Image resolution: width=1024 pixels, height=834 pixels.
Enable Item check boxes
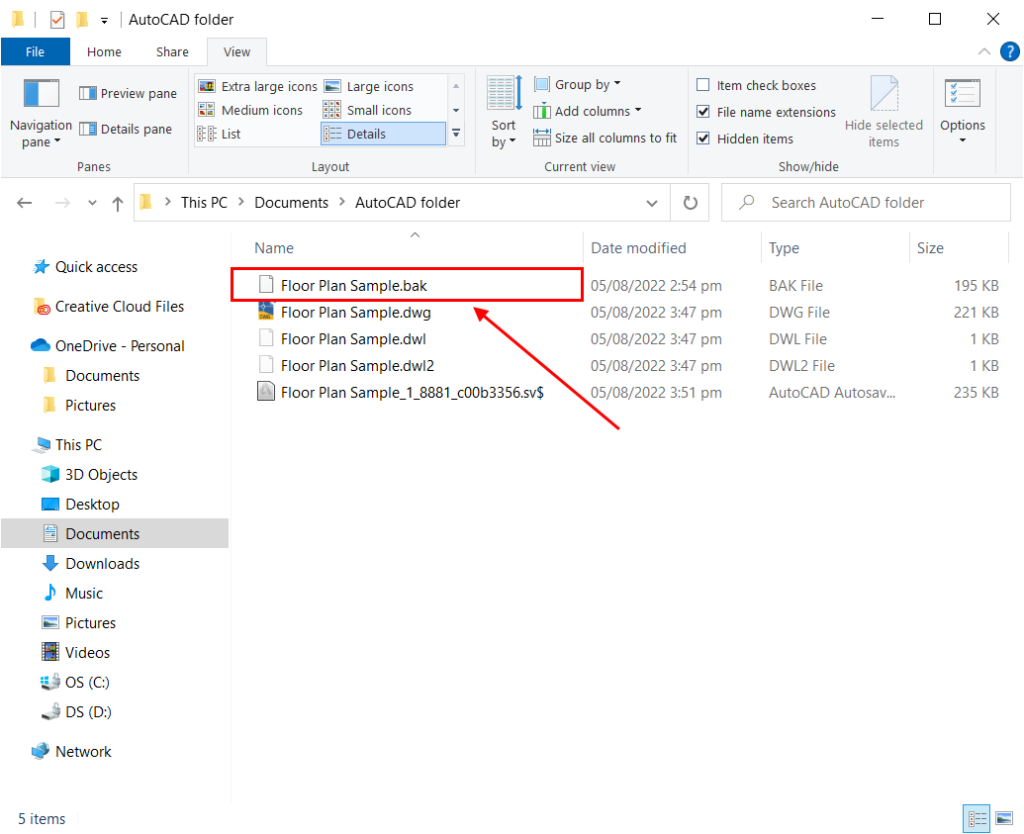point(703,85)
